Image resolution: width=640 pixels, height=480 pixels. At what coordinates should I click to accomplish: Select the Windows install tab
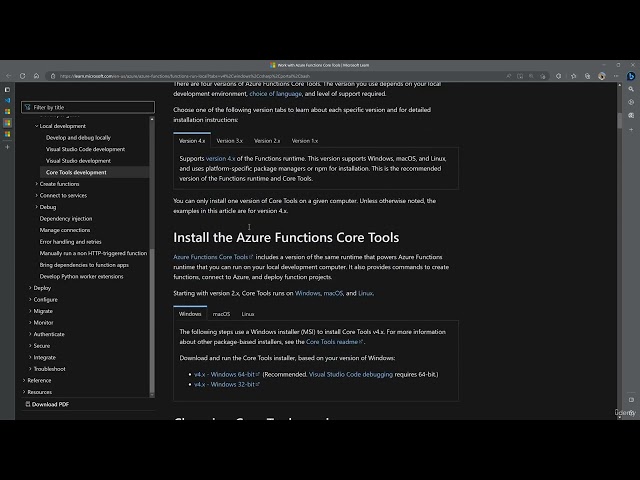[x=190, y=314]
